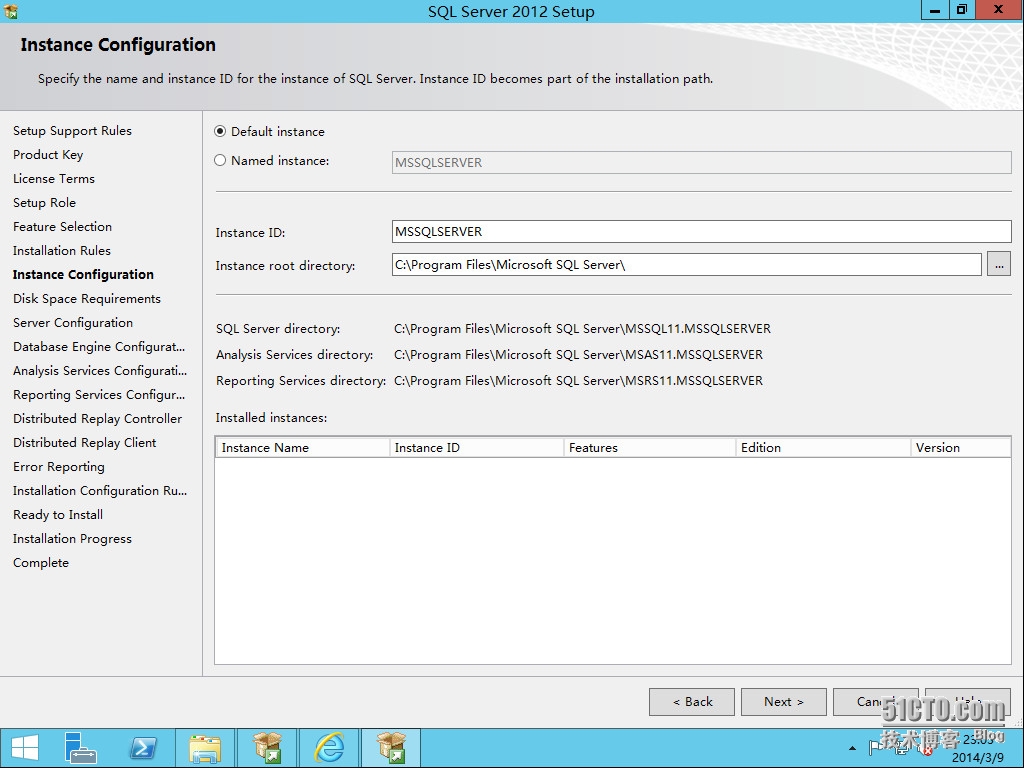
Task: Click the bold Instance Configuration sidebar step
Action: pyautogui.click(x=84, y=274)
